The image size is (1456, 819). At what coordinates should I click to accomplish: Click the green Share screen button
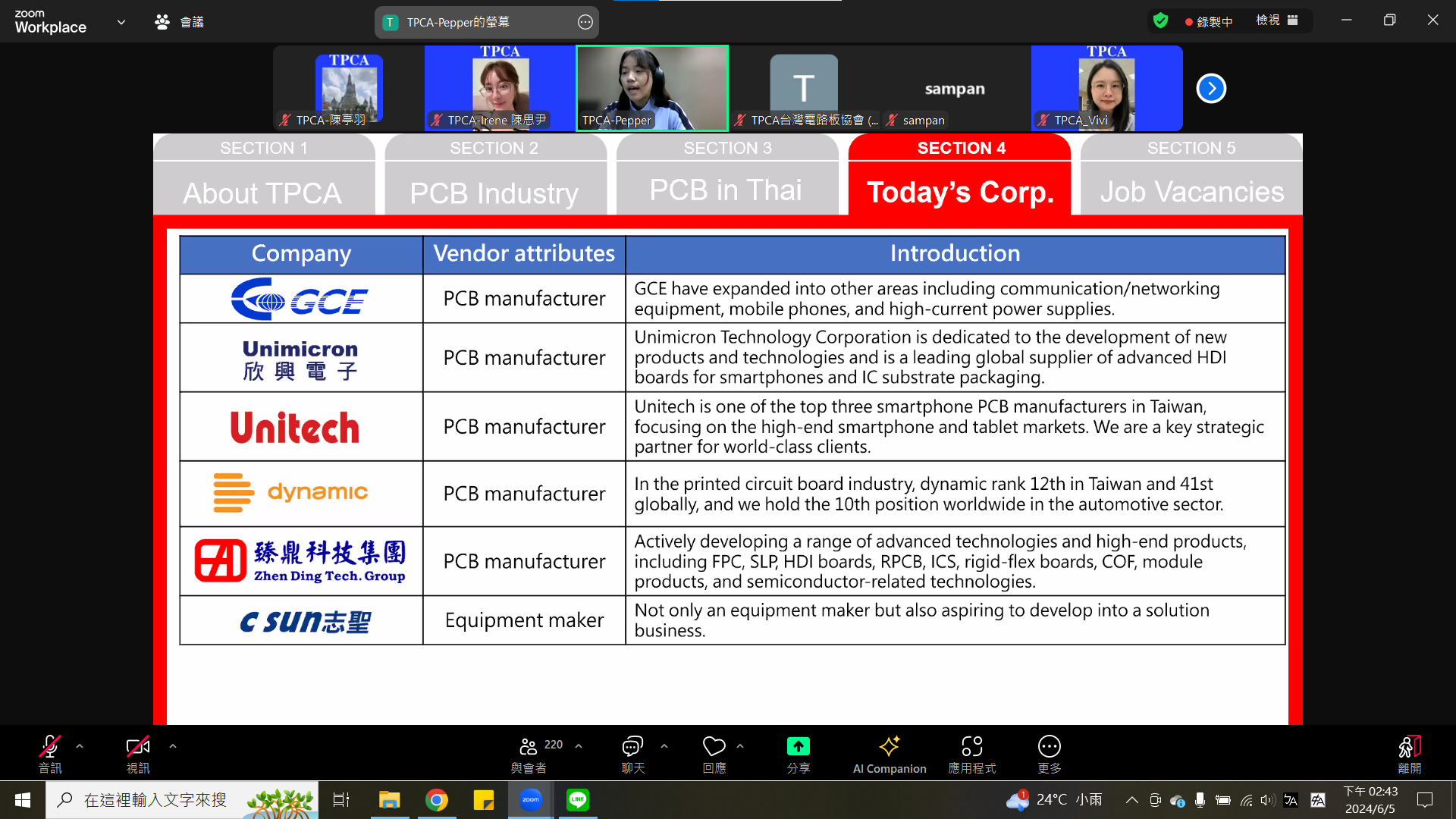(798, 754)
